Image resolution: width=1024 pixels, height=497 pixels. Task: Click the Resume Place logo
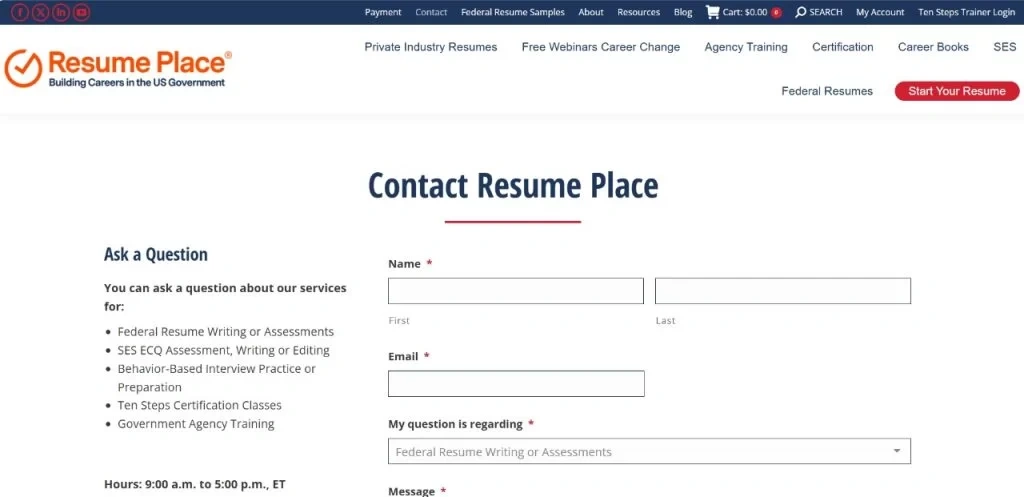click(x=118, y=69)
